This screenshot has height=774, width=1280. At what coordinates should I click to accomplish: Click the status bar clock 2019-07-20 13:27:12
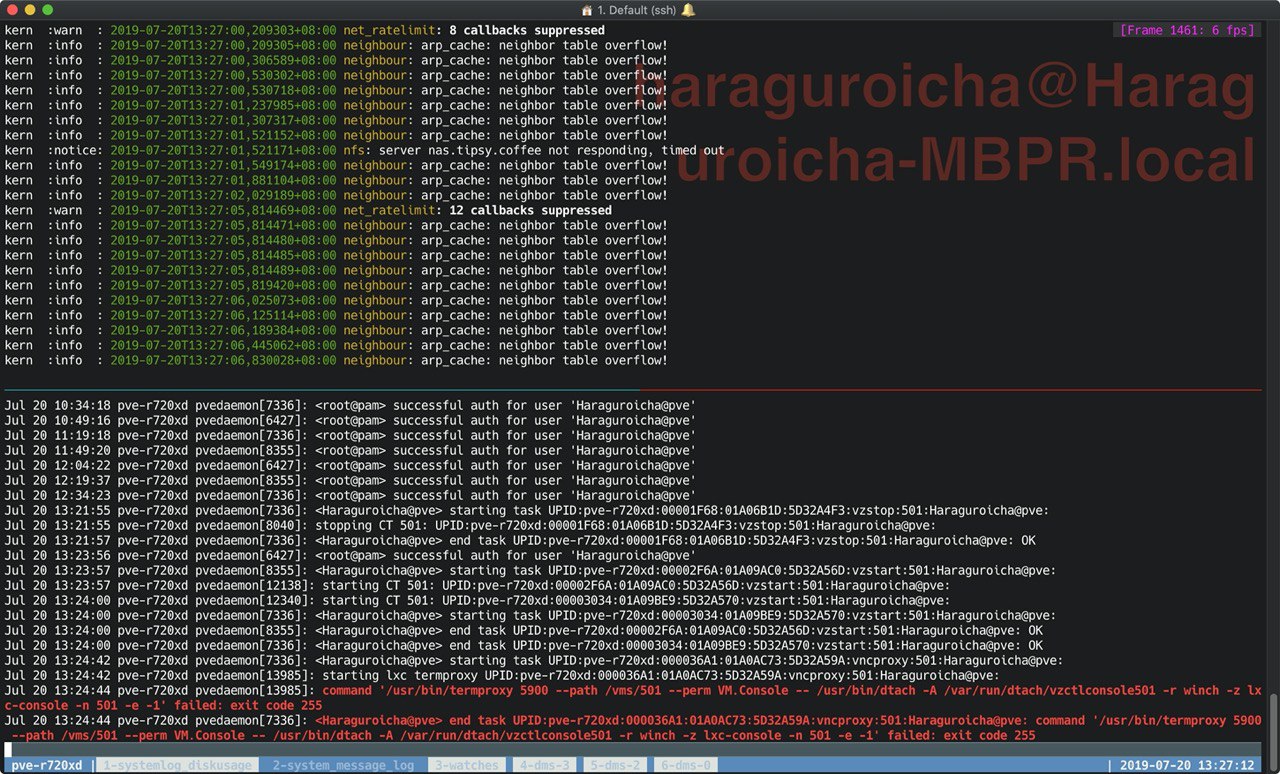[x=1187, y=765]
